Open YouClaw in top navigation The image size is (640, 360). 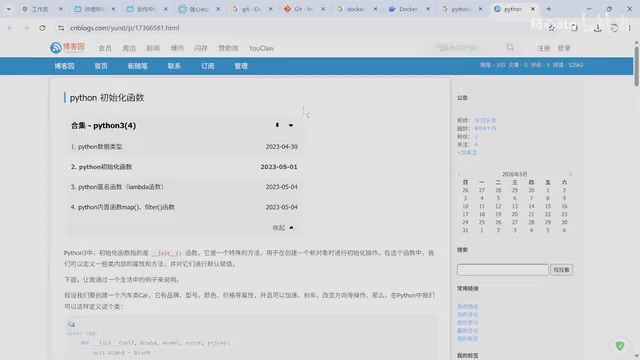(x=261, y=48)
